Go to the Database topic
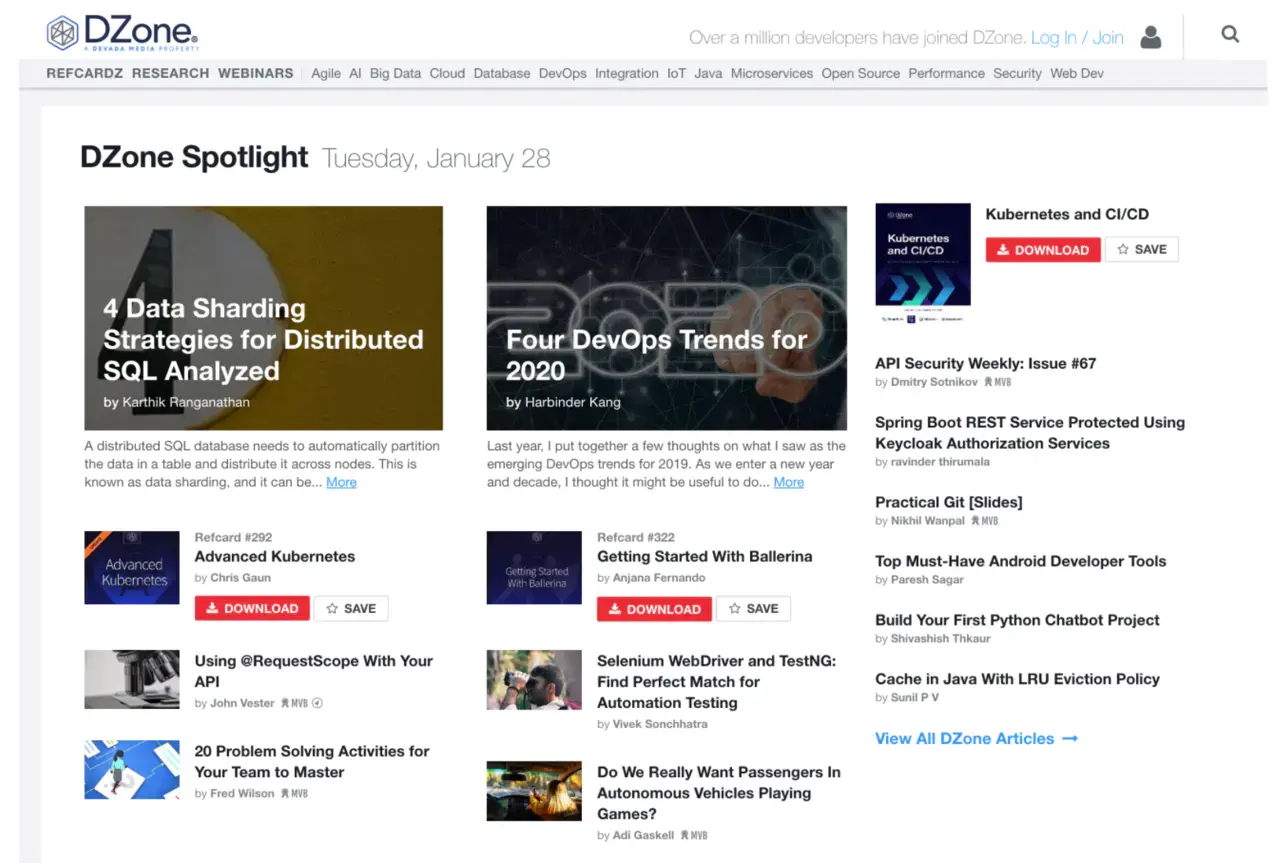Viewport: 1280px width, 866px height. 502,73
